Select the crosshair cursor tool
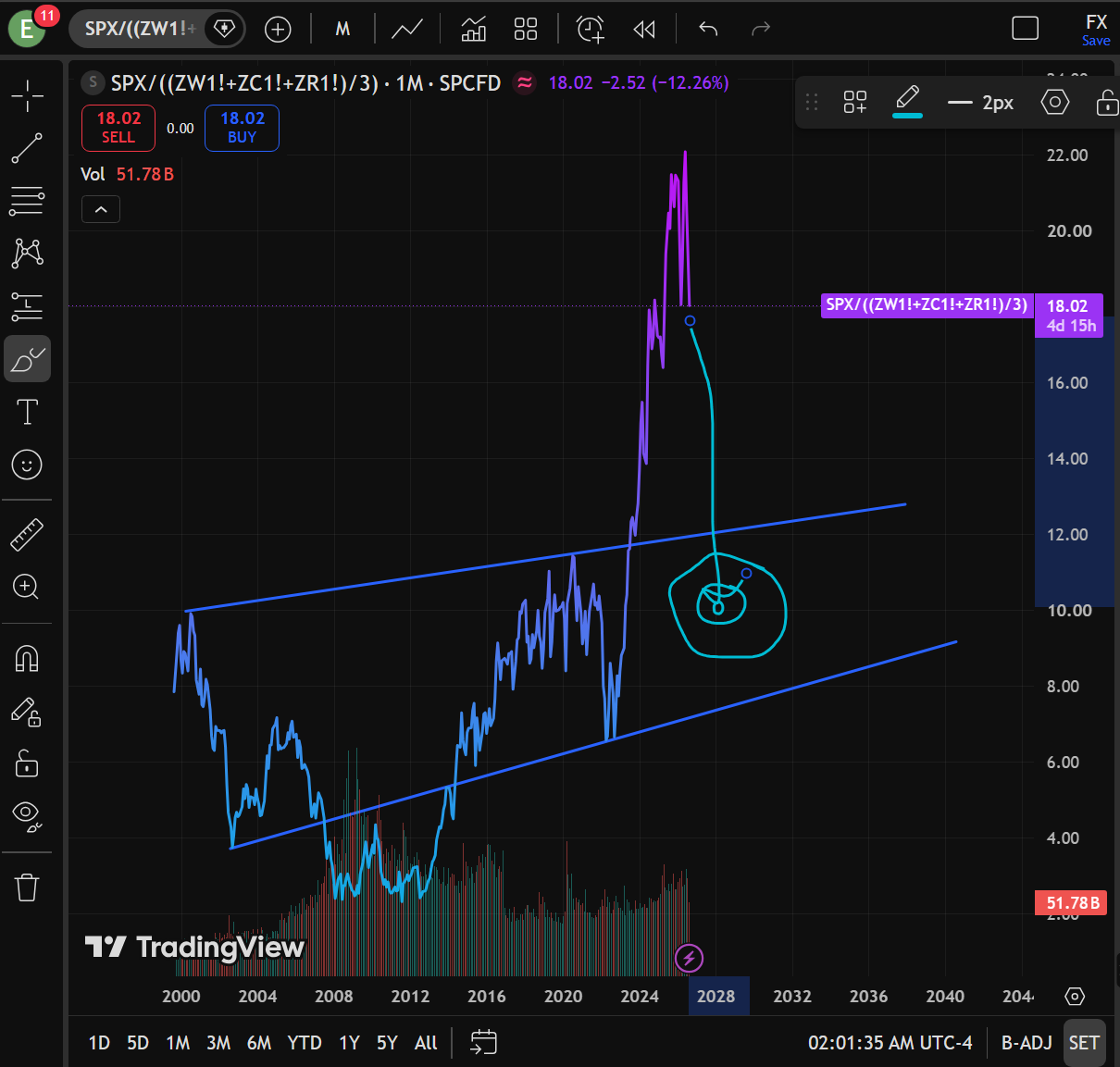 click(28, 95)
